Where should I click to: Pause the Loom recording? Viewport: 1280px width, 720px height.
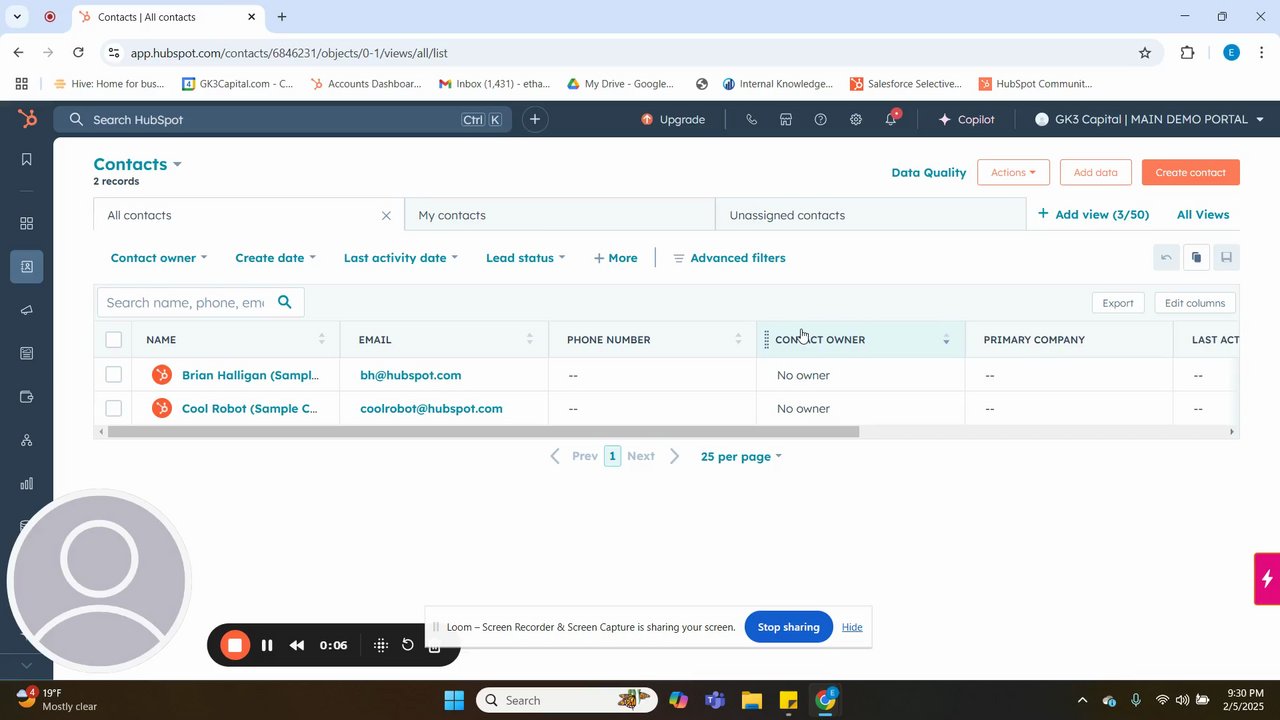[267, 645]
